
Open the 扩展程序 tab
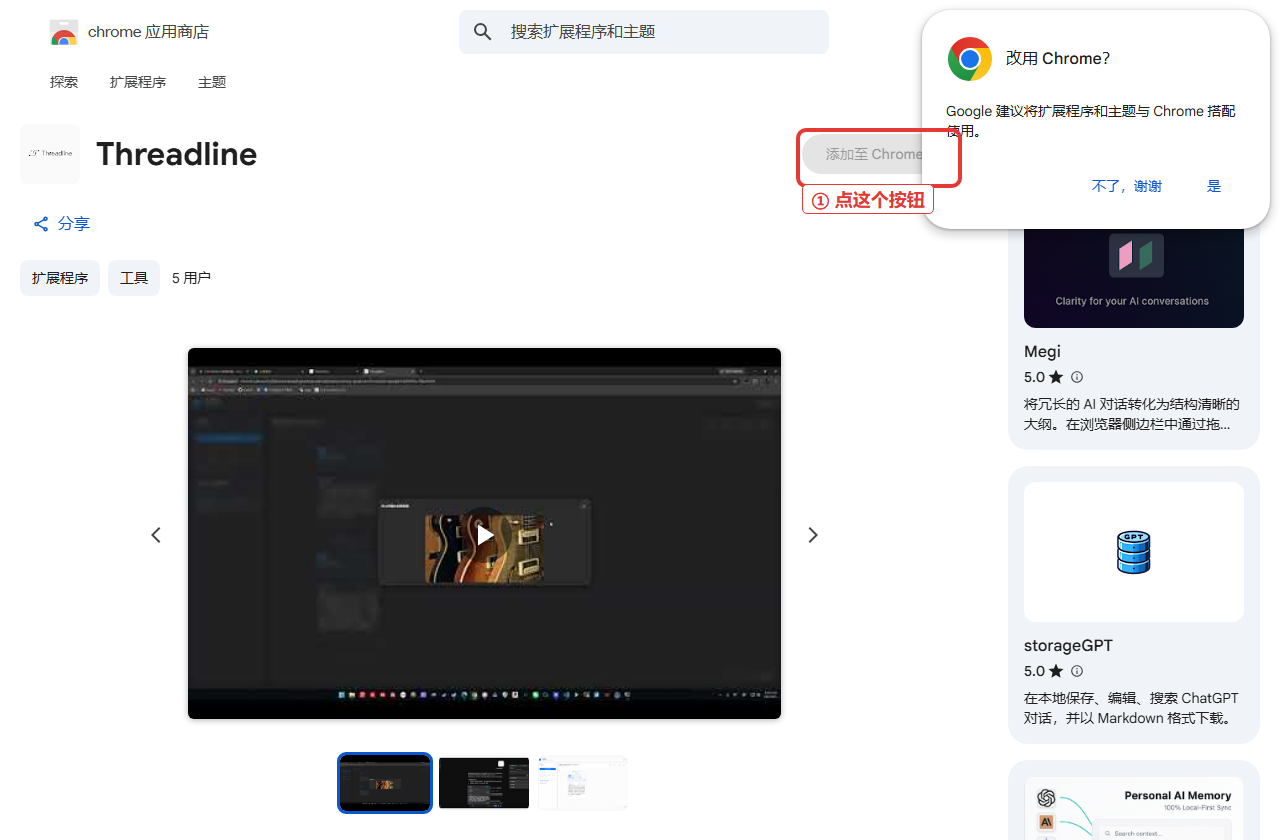[138, 82]
